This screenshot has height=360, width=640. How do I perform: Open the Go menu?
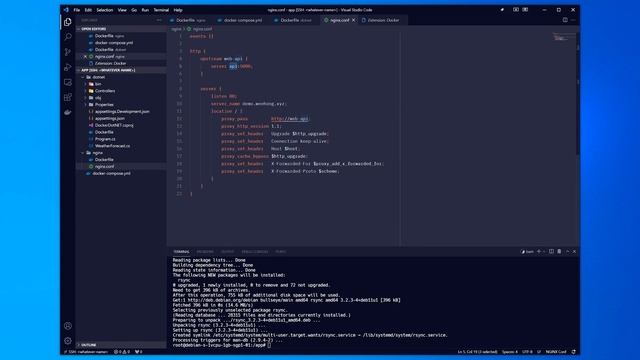(134, 10)
